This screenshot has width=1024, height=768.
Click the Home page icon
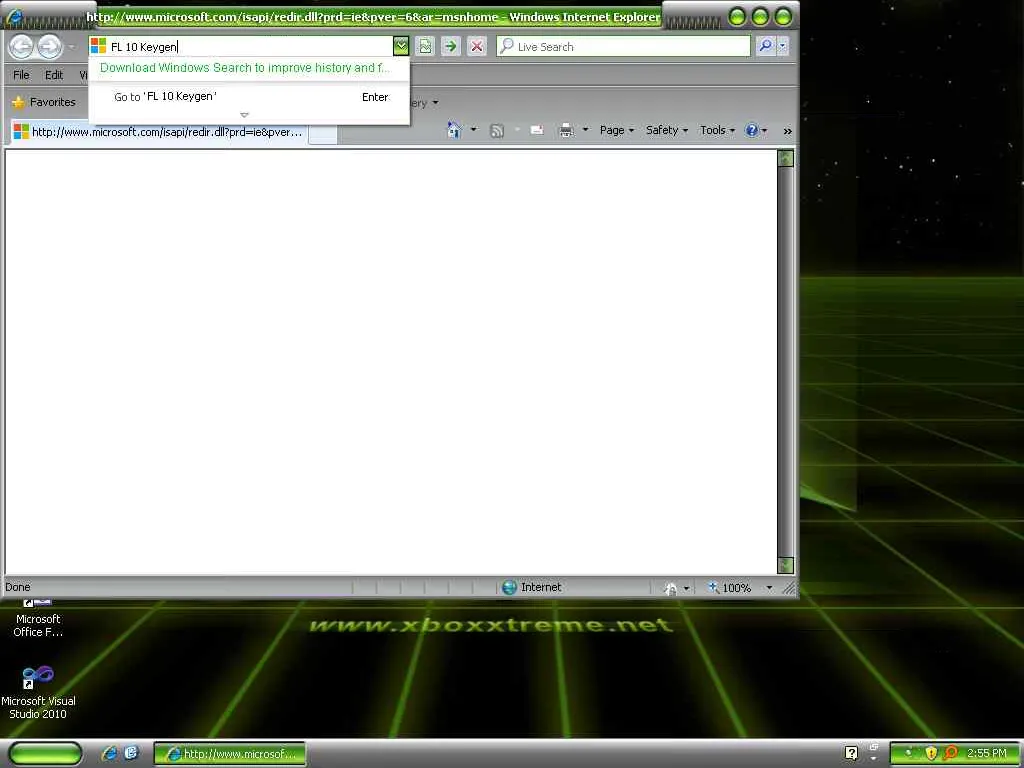coord(454,130)
